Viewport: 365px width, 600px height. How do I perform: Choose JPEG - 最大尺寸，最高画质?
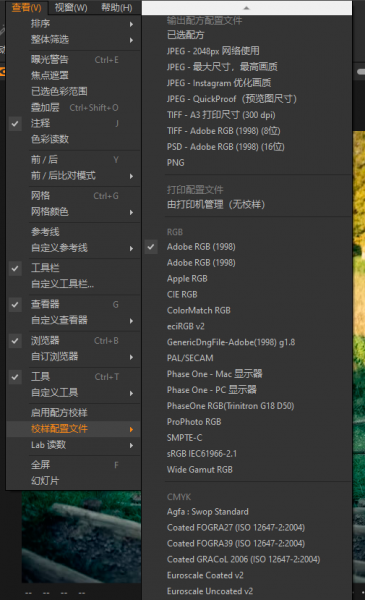coord(247,67)
